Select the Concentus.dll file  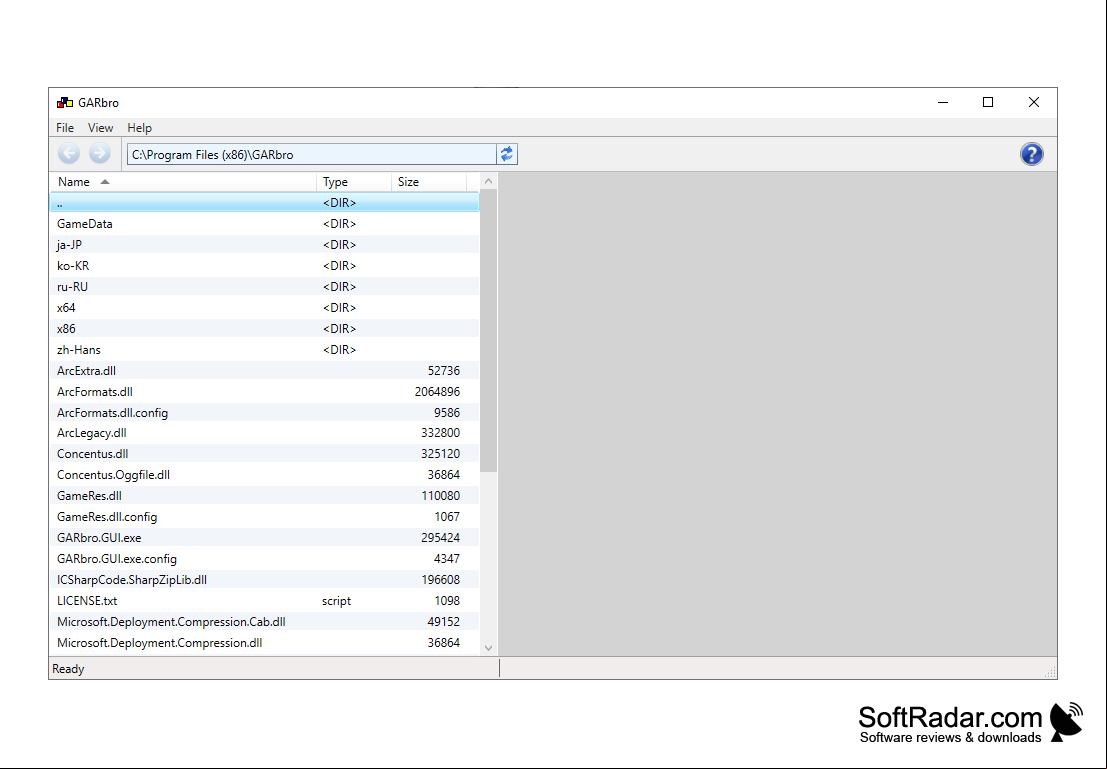point(265,454)
